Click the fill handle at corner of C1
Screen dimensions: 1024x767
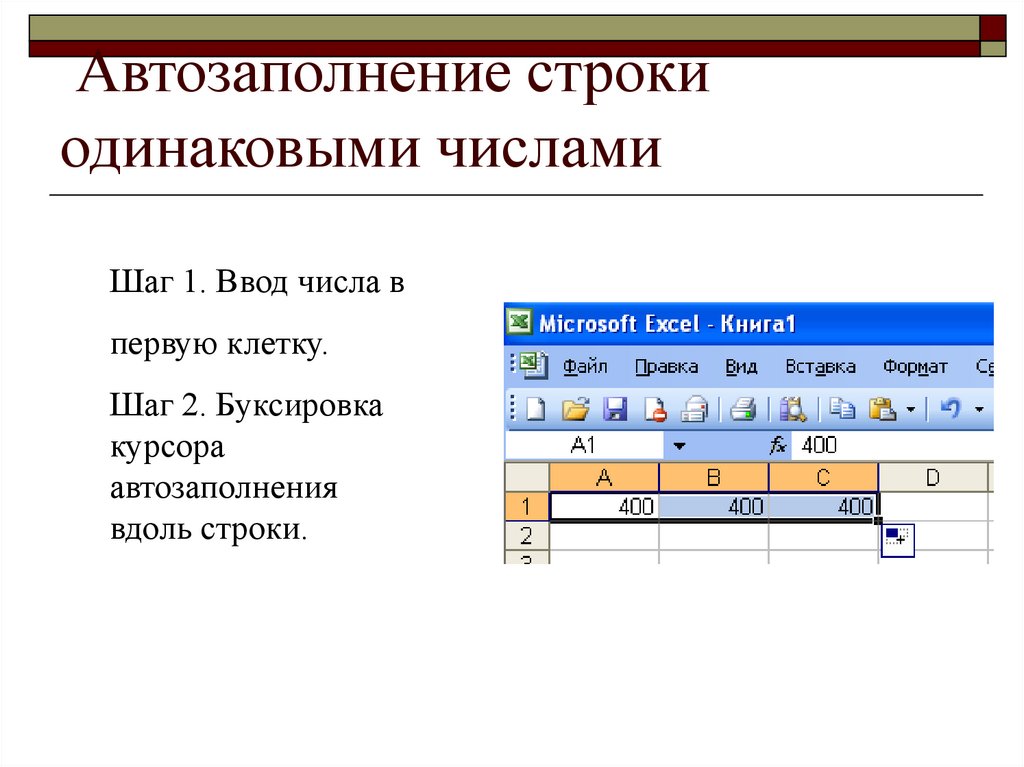tap(878, 521)
